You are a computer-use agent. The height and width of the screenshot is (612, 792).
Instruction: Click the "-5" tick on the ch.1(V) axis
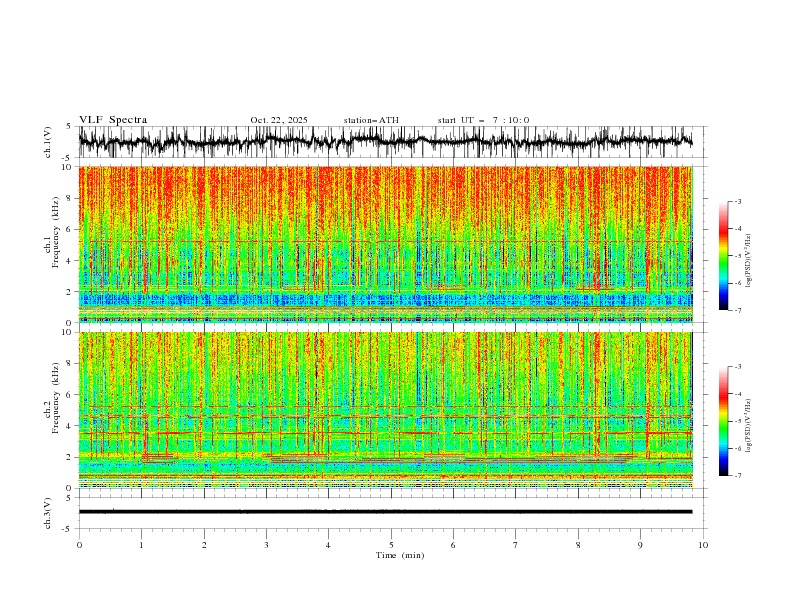point(67,158)
